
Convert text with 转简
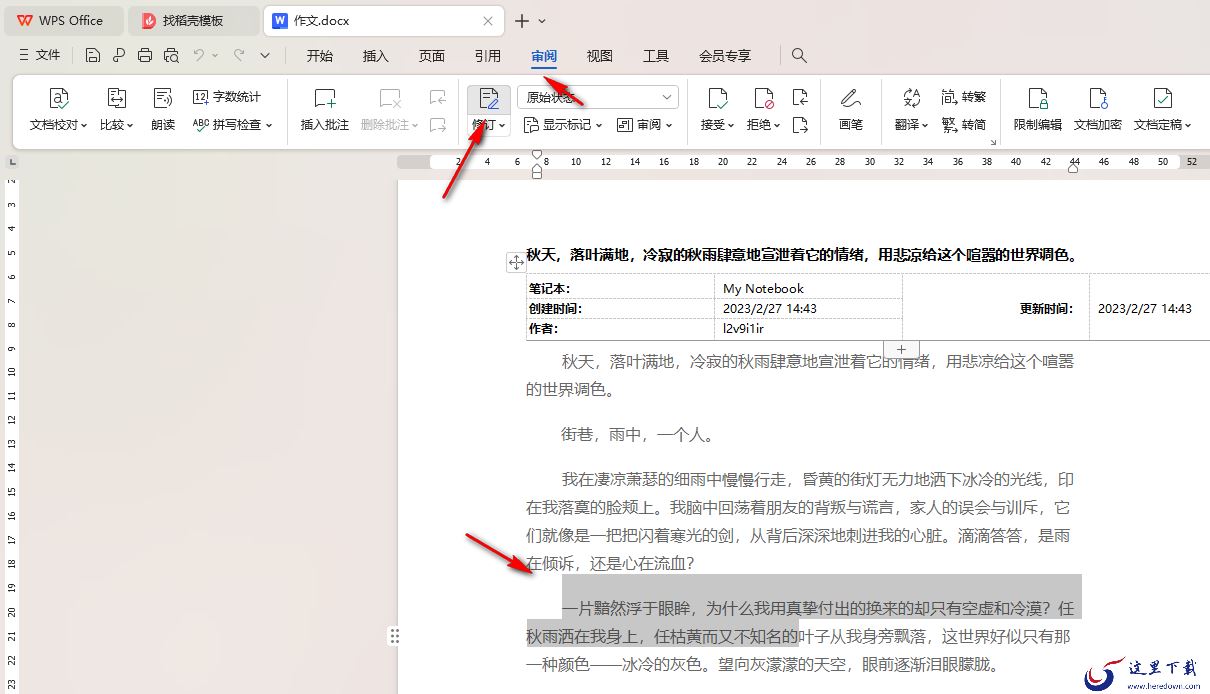point(964,125)
